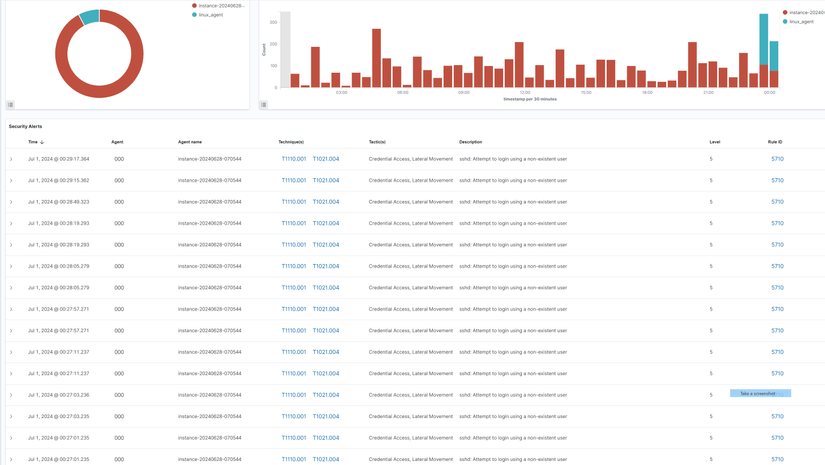Toggle legend icon under the bar histogram
The image size is (825, 465).
pos(264,105)
